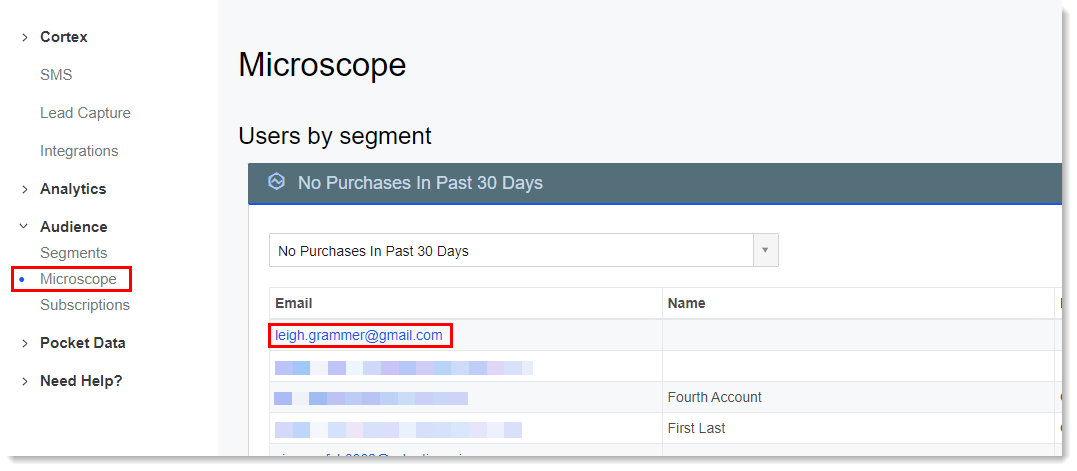Open leigh.grammer@gmail.com user link
Screen dimensions: 1077x471
coord(359,336)
